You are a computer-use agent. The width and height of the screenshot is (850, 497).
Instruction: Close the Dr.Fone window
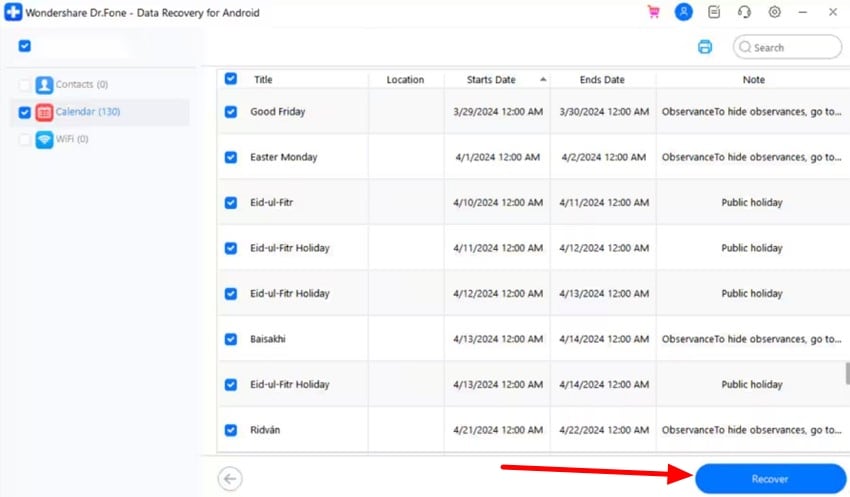pyautogui.click(x=833, y=12)
